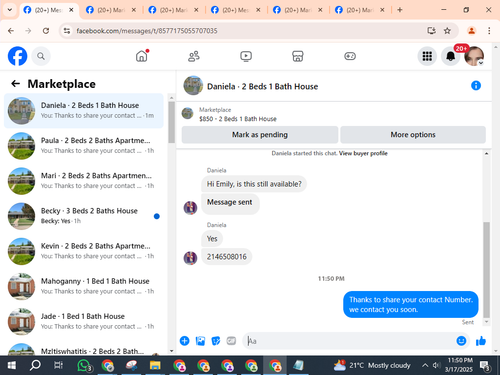Open the Facebook menu grid icon
Screen dimensions: 500x375
tap(427, 56)
